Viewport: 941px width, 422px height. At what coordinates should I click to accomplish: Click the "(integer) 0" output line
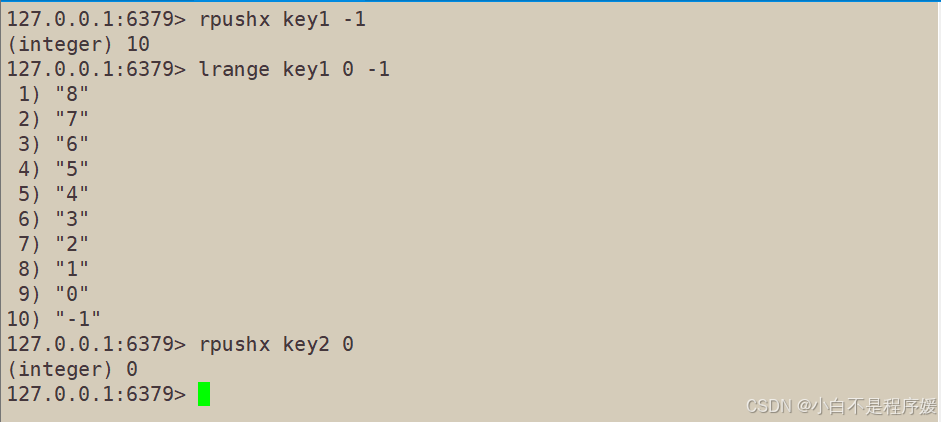[72, 369]
